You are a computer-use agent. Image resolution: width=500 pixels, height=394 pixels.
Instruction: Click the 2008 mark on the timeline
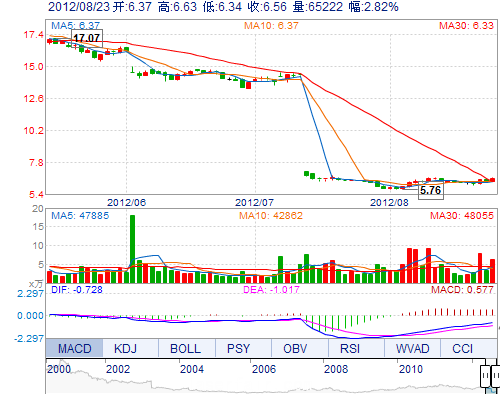pyautogui.click(x=336, y=369)
